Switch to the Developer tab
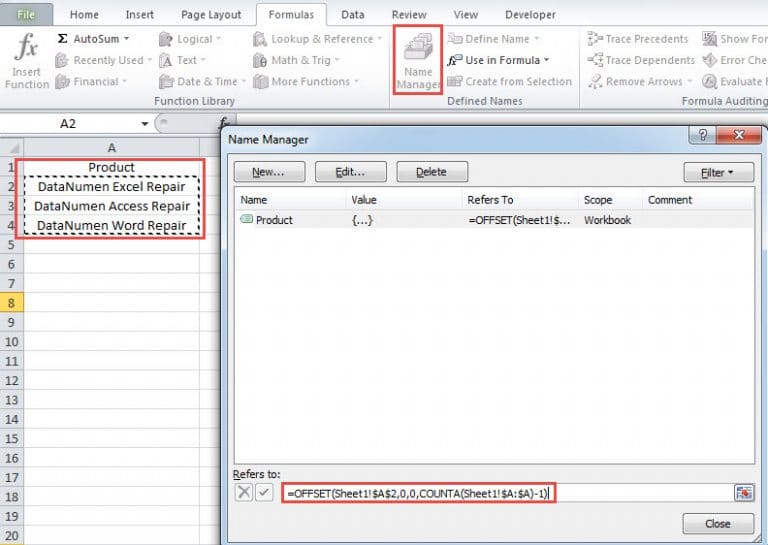Image resolution: width=768 pixels, height=545 pixels. [530, 15]
